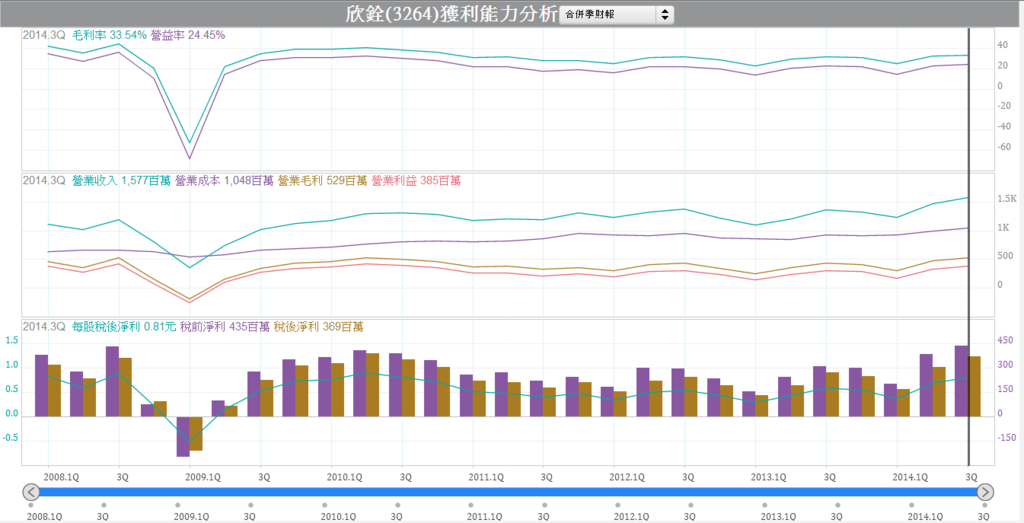Click the gold negative bar at 2009.1Q
The height and width of the screenshot is (523, 1024).
coord(196,434)
